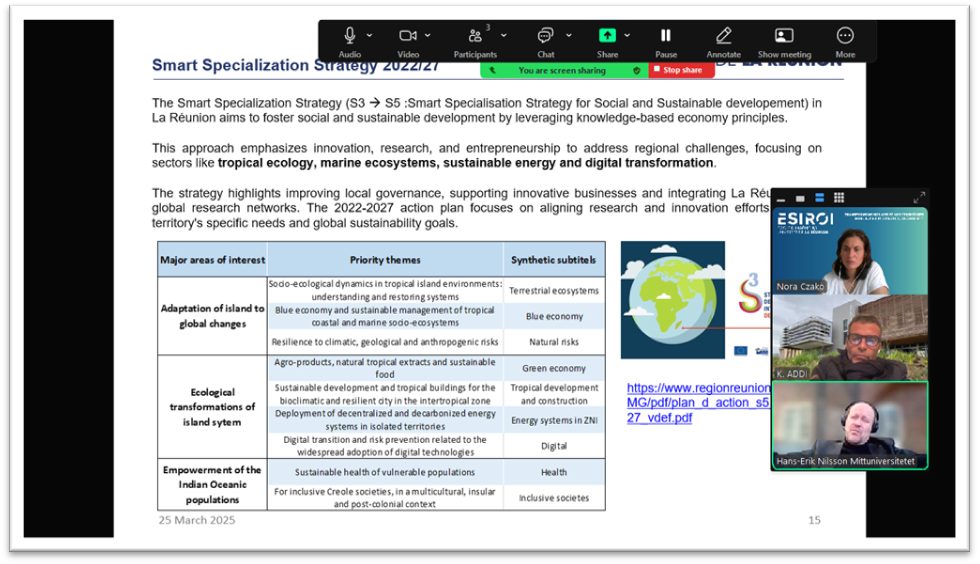
Task: Click 'For inclusive Creole societies' theme cell
Action: pos(385,498)
